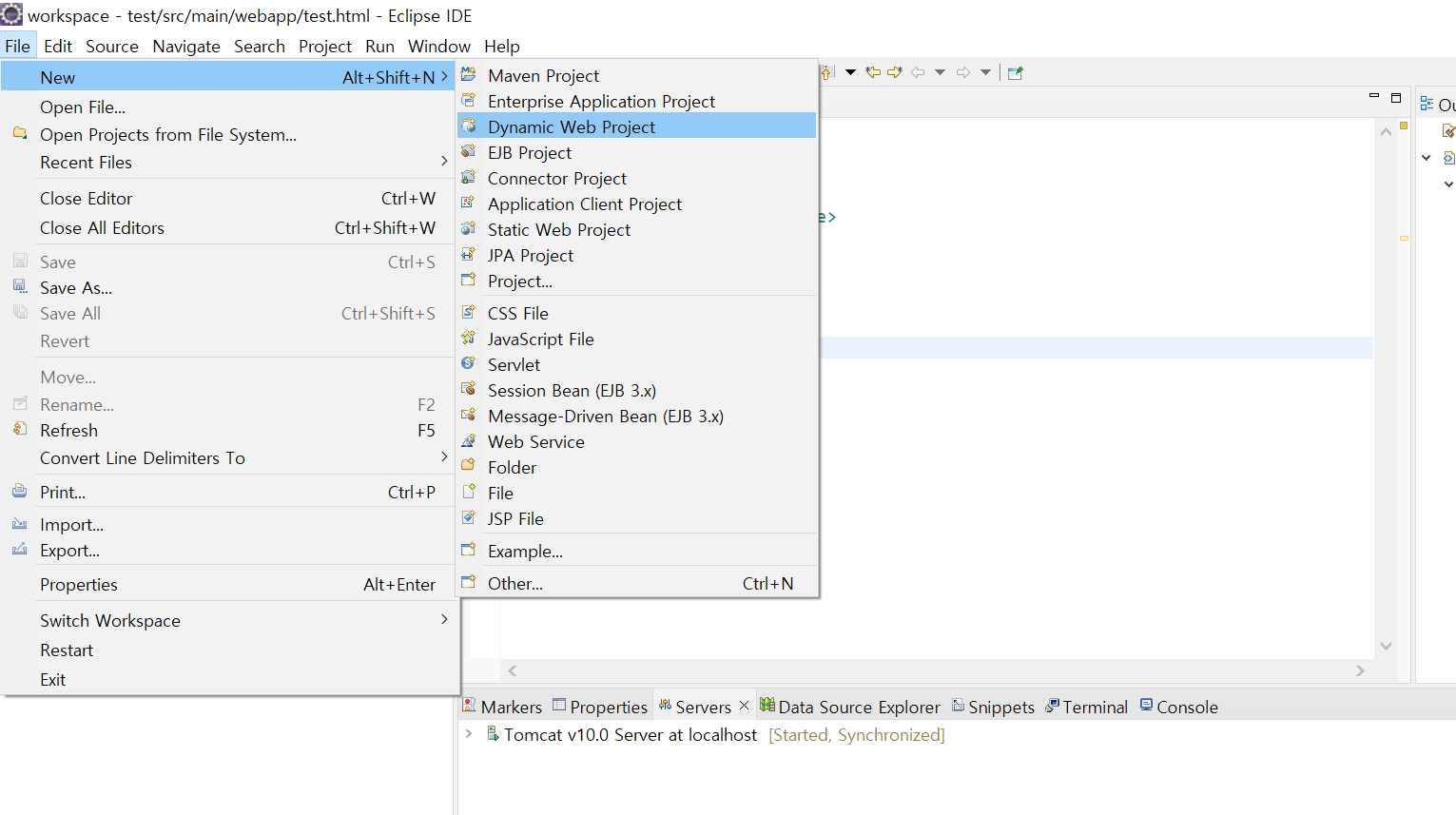Click the File icon in New submenu
Screen dimensions: 1456x815
(x=469, y=493)
